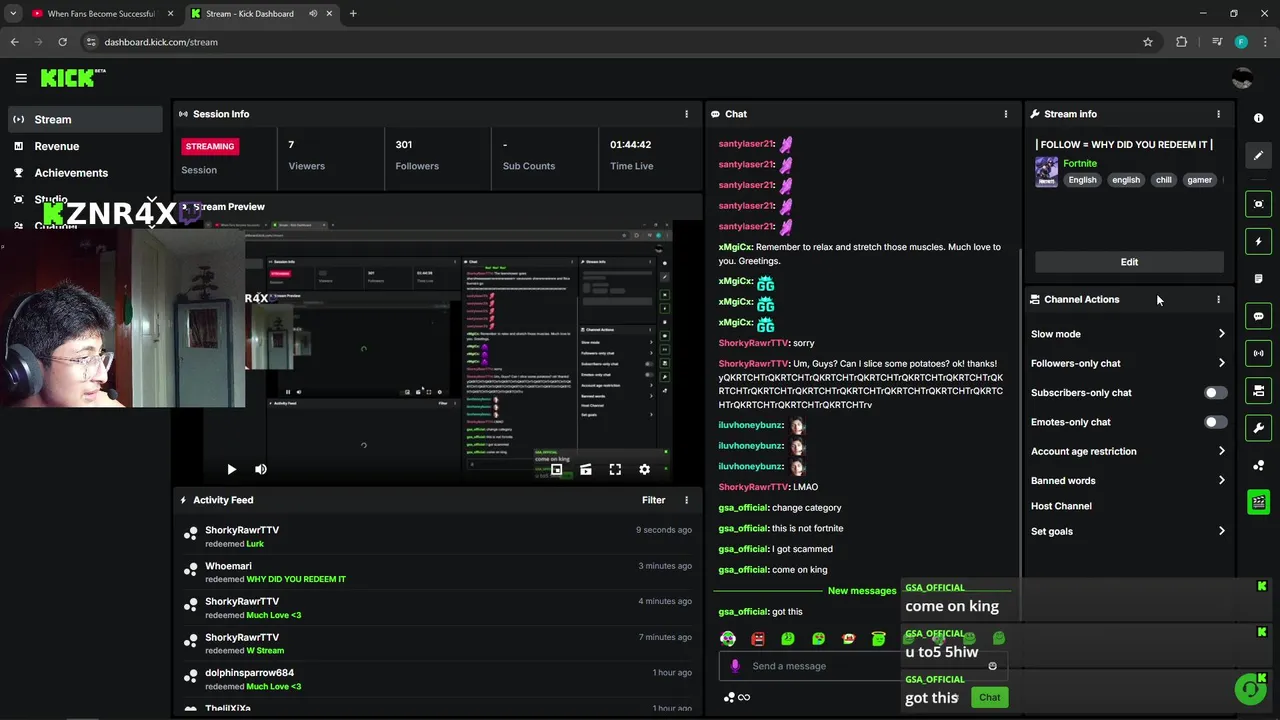Toggle the Channel Actions icon in the right rail
Viewport: 1280px width, 720px height.
[x=1258, y=390]
